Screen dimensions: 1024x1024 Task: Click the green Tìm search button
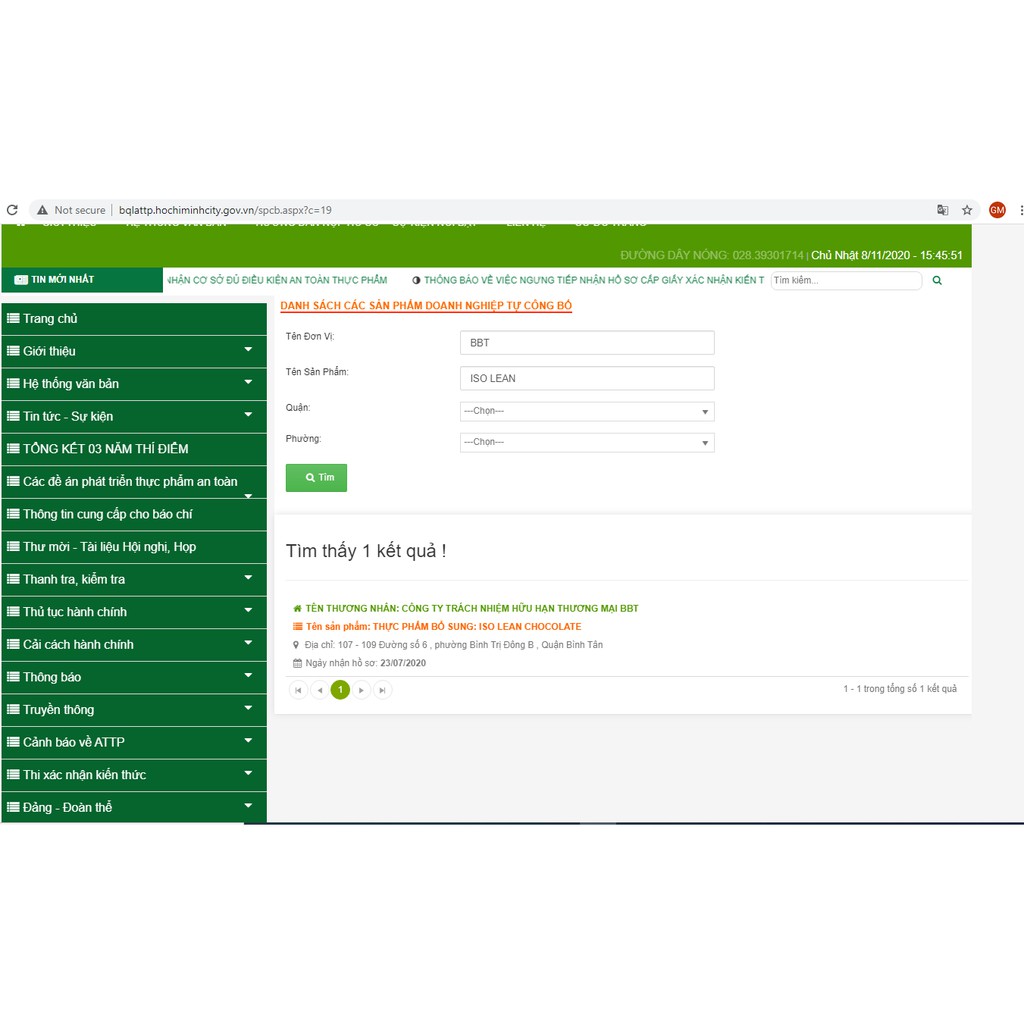click(316, 478)
